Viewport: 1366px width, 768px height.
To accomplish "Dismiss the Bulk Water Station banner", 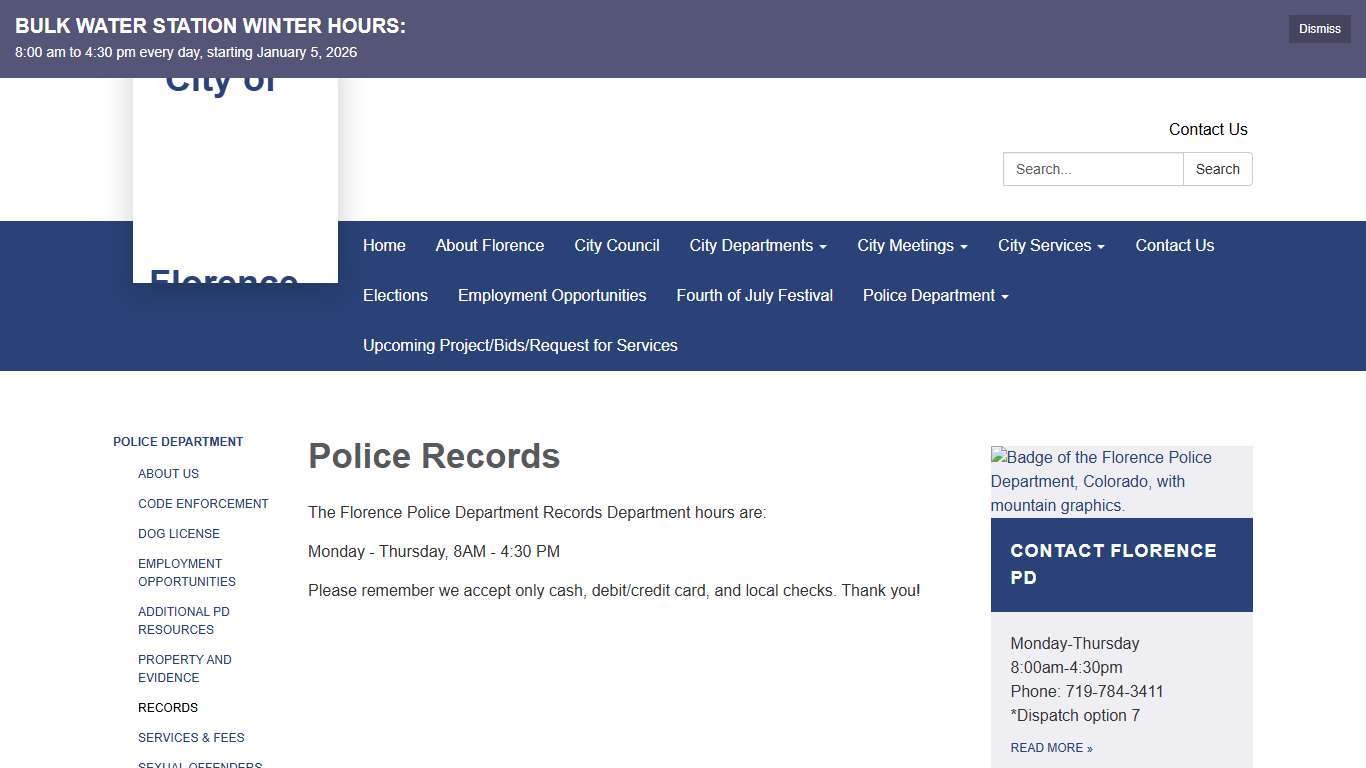I will pyautogui.click(x=1319, y=29).
